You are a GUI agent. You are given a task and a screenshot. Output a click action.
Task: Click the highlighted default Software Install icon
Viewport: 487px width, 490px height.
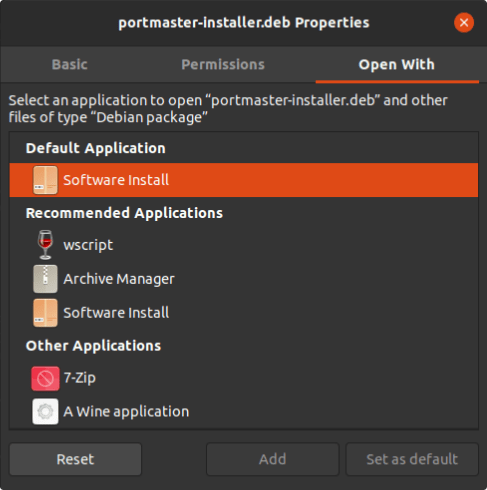click(45, 180)
